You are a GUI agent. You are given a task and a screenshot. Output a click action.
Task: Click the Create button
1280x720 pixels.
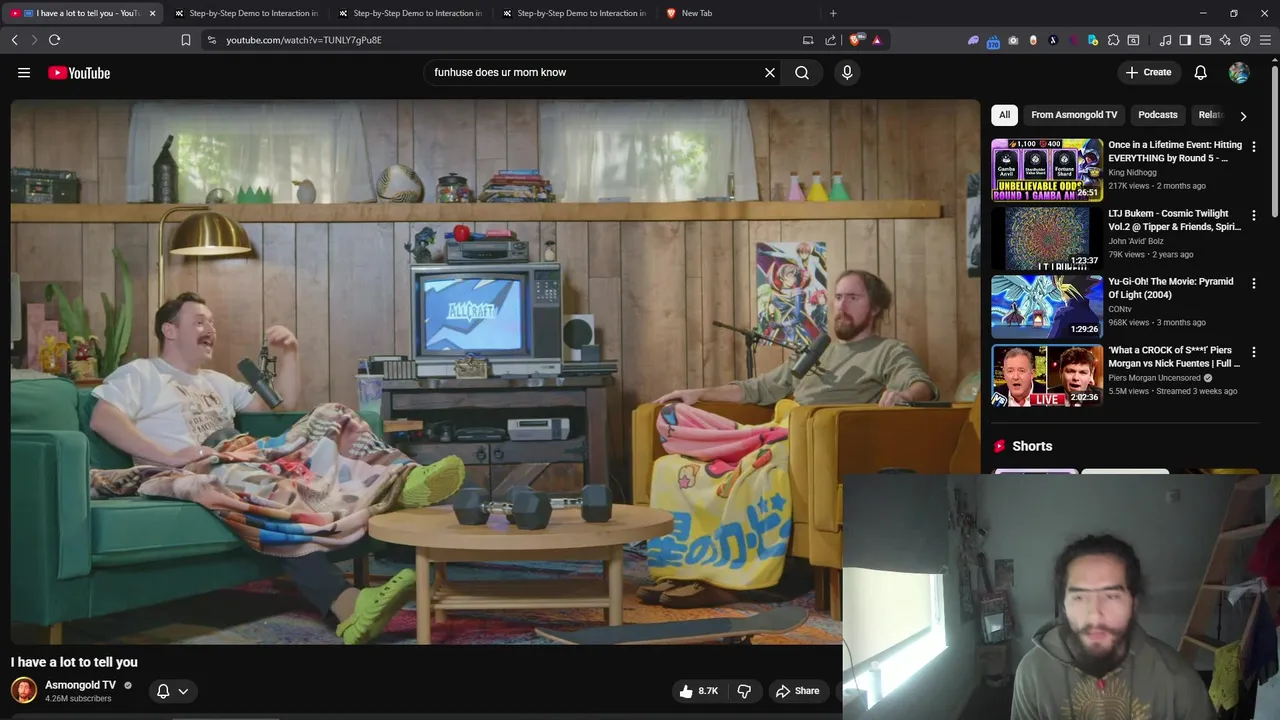point(1148,72)
